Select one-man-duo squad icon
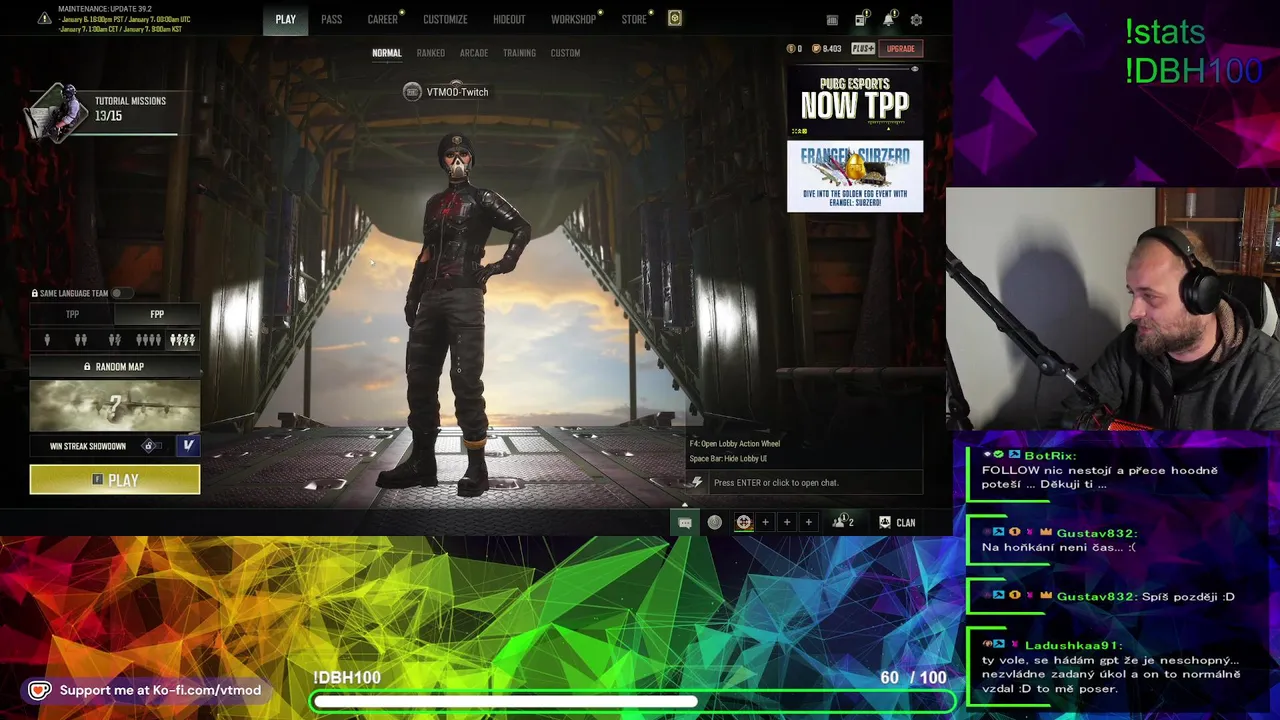1280x720 pixels. pos(115,340)
